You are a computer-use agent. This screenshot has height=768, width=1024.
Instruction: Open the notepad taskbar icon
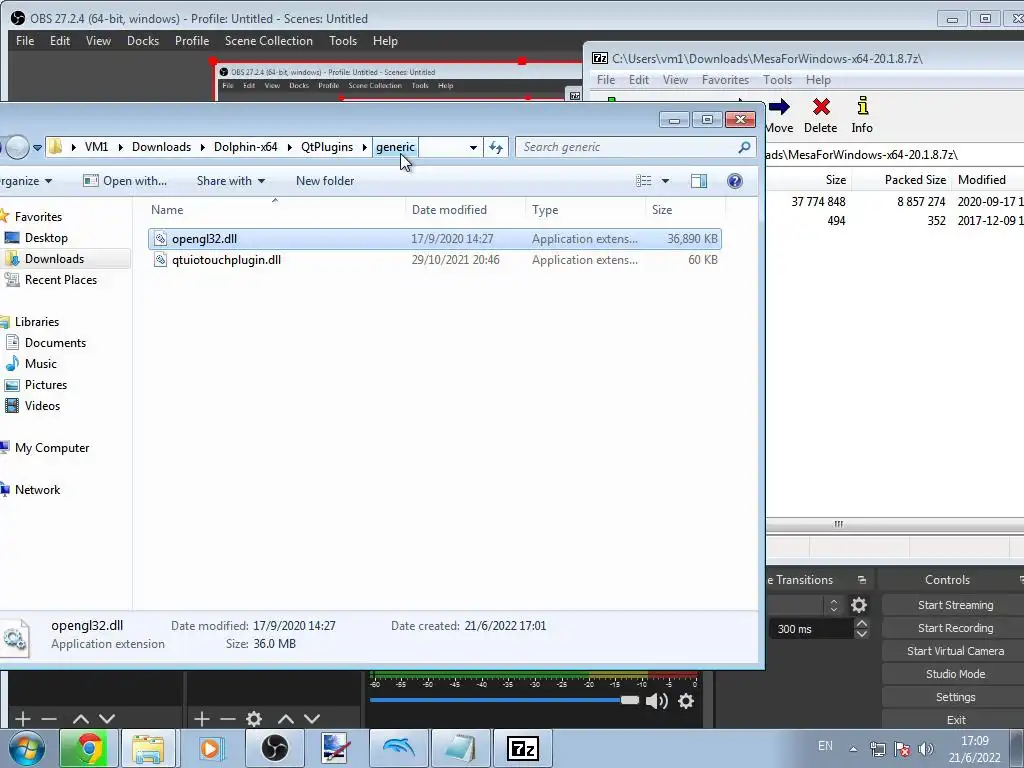tap(460, 748)
